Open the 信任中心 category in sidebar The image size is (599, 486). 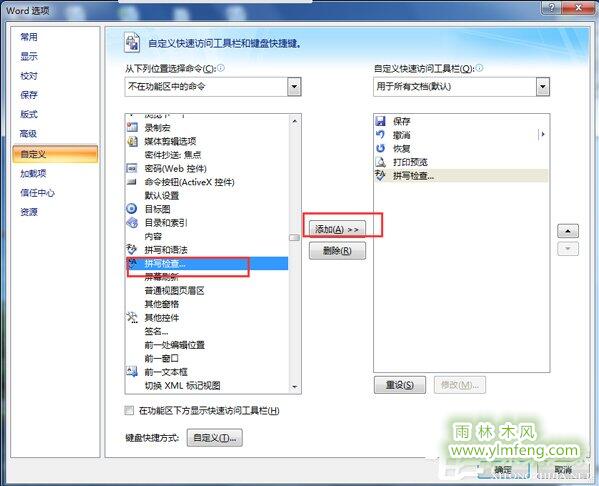(37, 193)
